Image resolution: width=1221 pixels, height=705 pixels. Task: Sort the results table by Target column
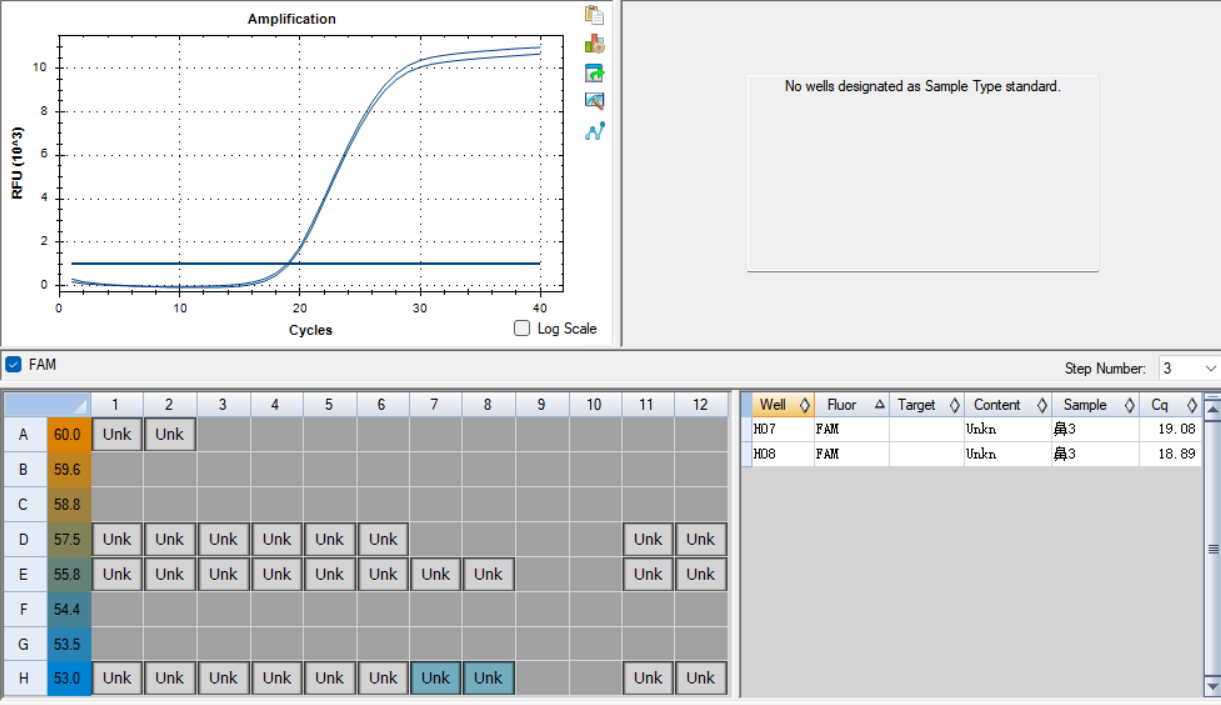tap(926, 405)
